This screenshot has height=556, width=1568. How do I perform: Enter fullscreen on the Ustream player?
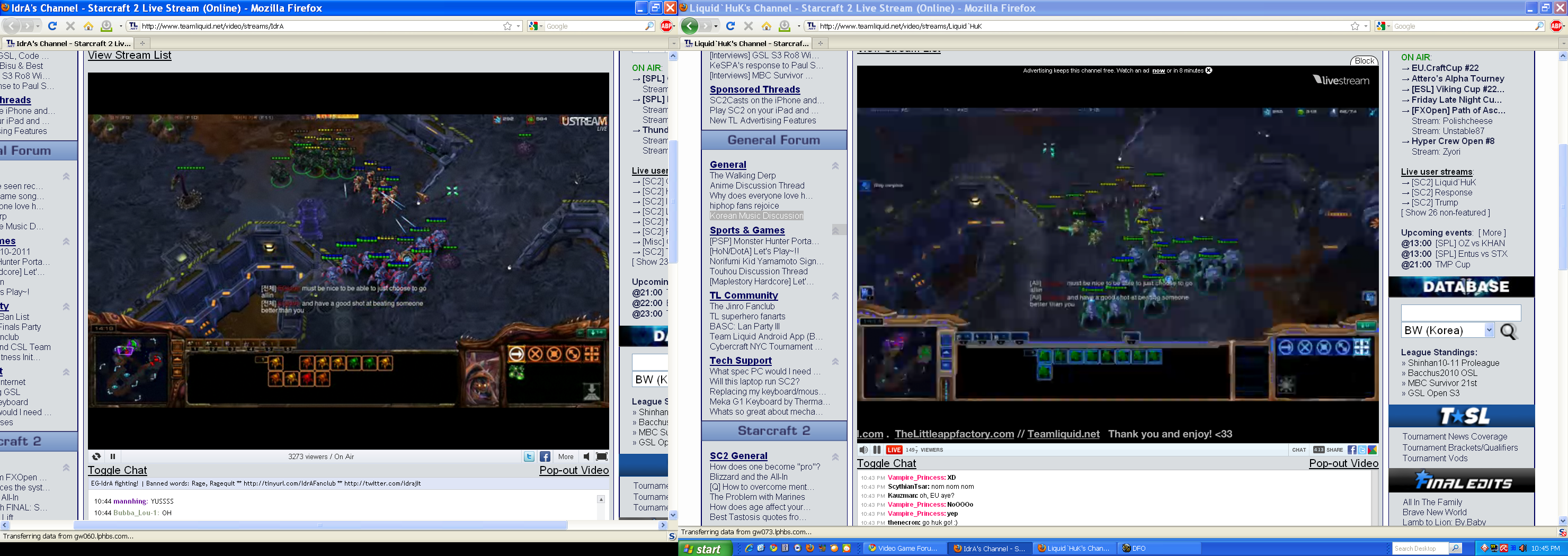601,456
